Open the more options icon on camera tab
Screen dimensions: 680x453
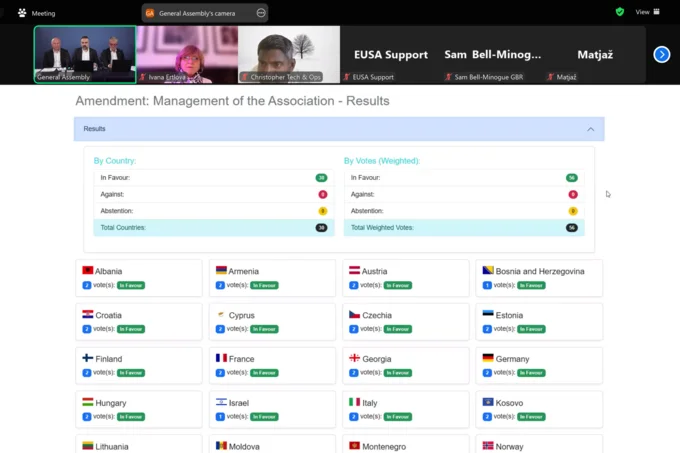261,13
